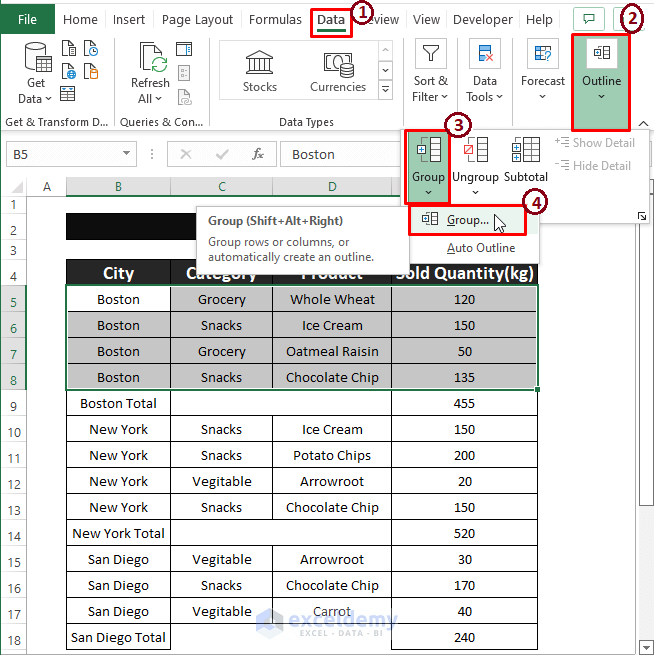Click the Cancel X in formula bar
654x655 pixels.
coord(186,155)
